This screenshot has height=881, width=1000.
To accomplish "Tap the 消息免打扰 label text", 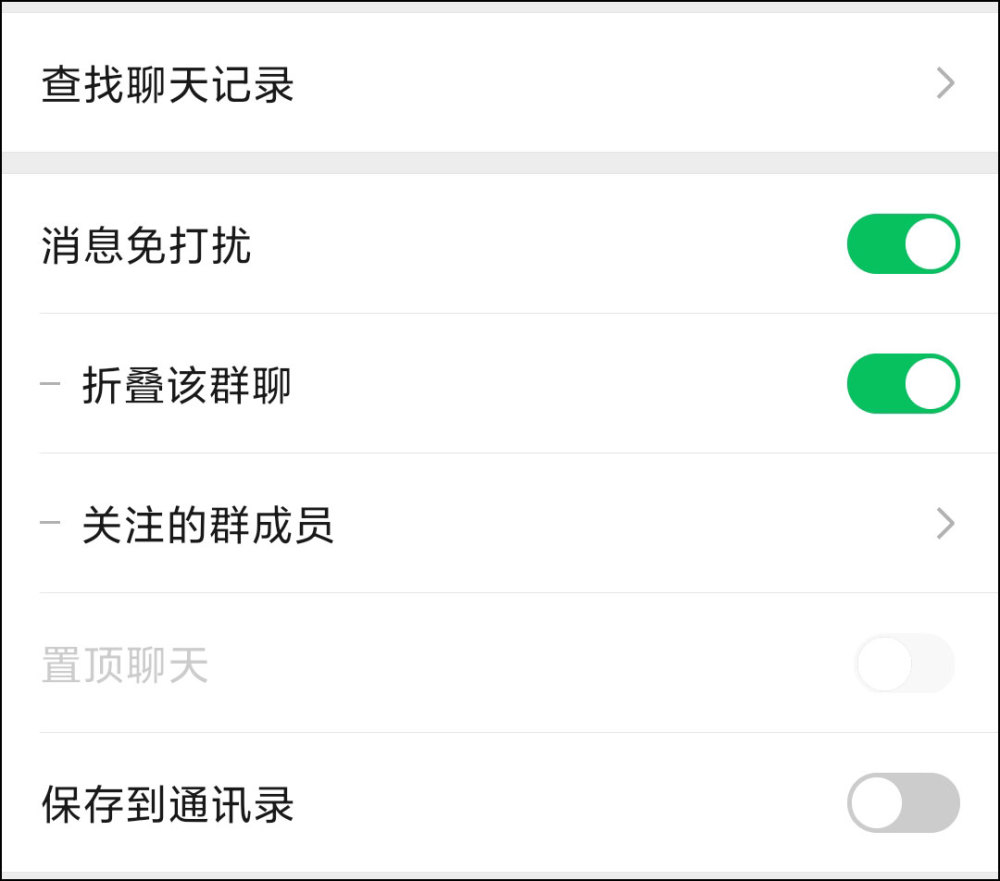I will (146, 245).
